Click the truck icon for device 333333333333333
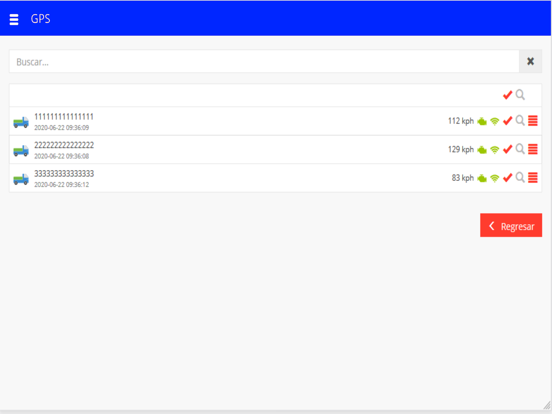This screenshot has height=414, width=552. click(x=21, y=179)
